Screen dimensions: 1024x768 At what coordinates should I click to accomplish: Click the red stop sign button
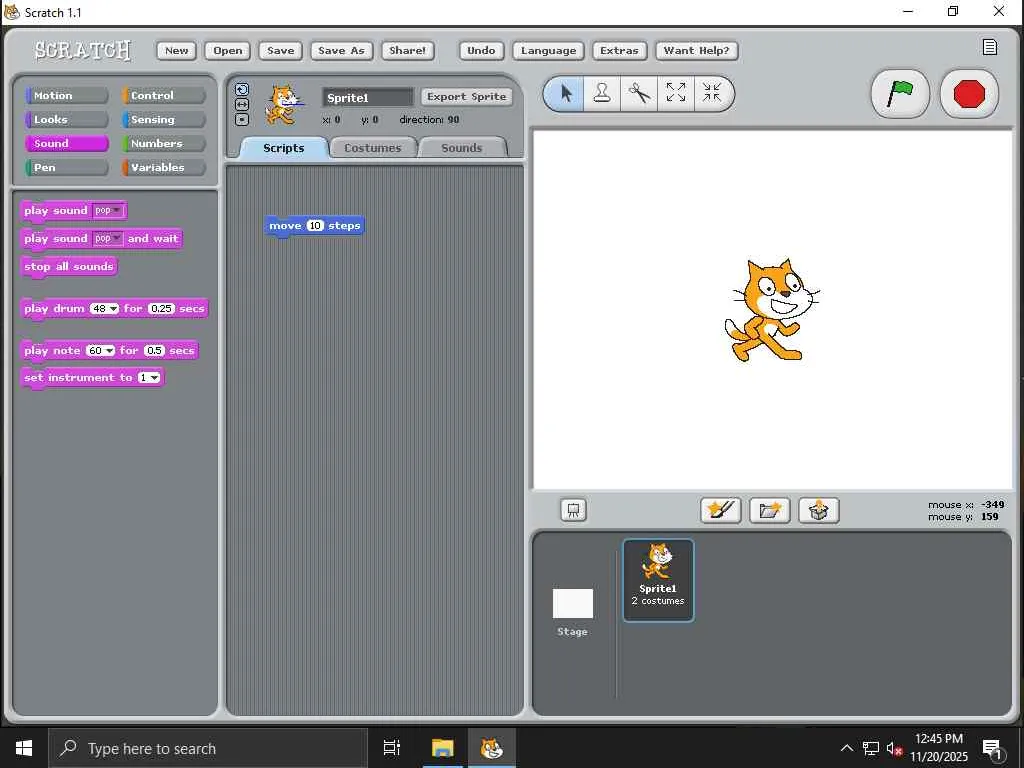968,94
